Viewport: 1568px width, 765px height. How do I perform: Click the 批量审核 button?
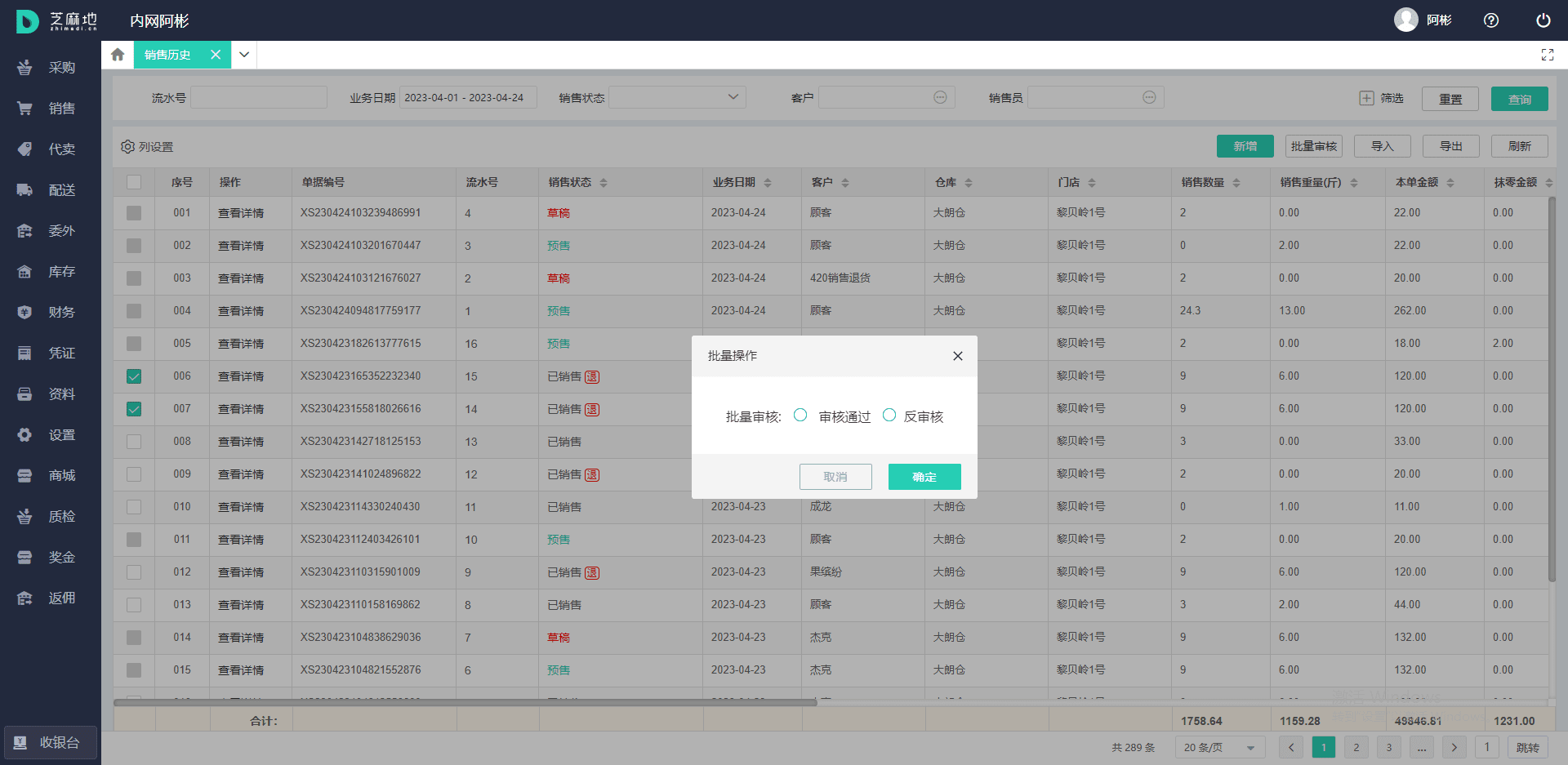coord(1314,146)
